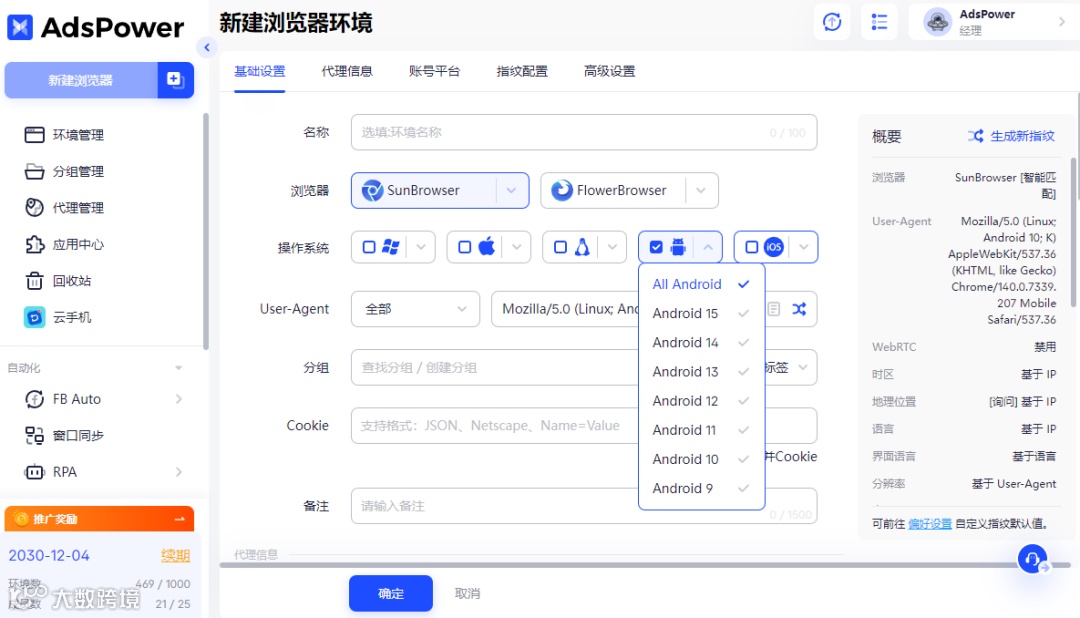This screenshot has height=618, width=1080.
Task: Open 分组管理 from the sidebar
Action: click(65, 172)
